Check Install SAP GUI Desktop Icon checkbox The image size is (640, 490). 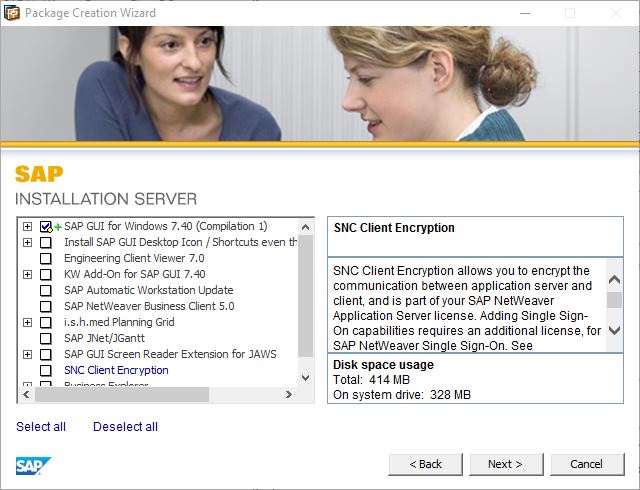tap(46, 242)
